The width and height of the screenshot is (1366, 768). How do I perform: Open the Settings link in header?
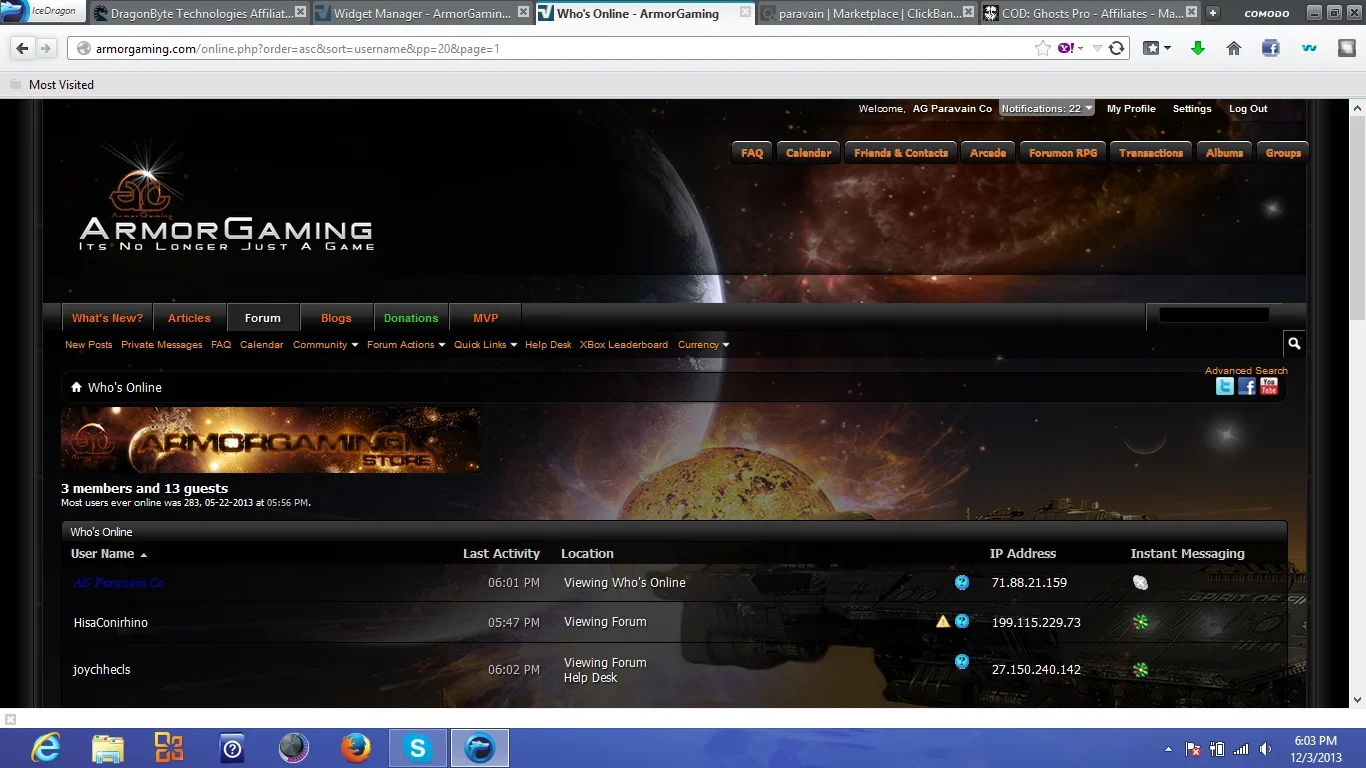click(x=1192, y=109)
